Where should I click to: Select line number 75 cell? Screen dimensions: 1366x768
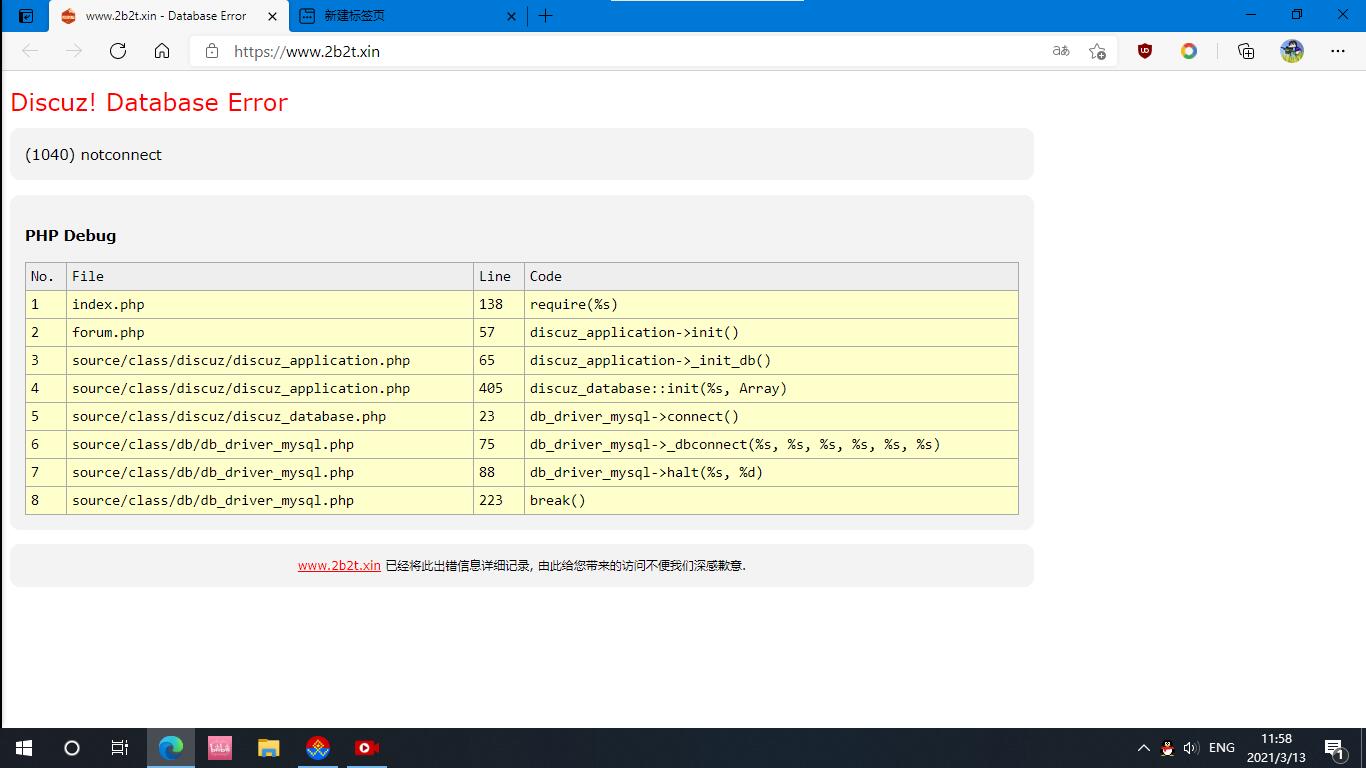499,444
